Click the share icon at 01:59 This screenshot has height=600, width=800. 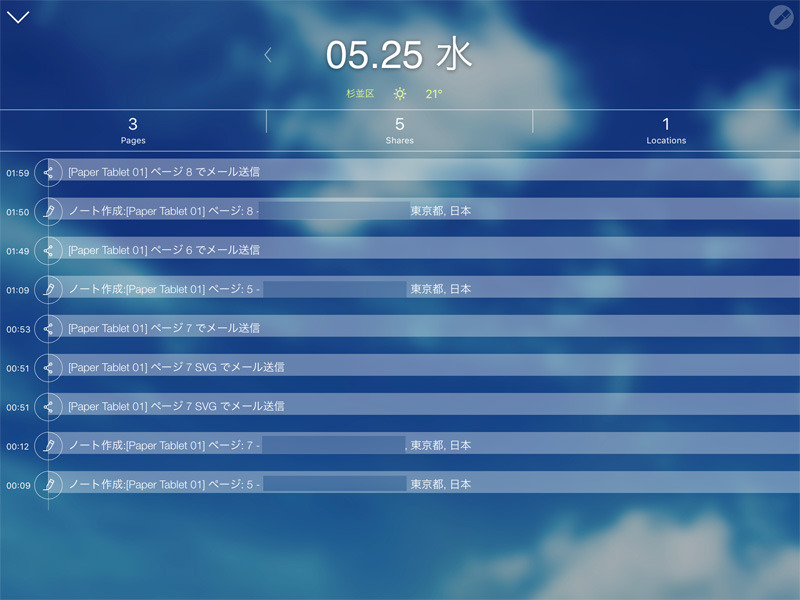tap(48, 172)
